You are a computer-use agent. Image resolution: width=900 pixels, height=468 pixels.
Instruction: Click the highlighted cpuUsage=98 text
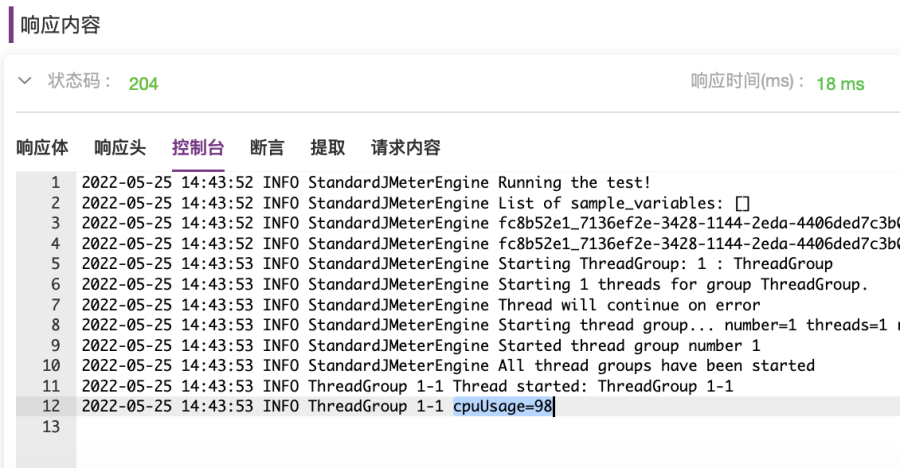click(503, 406)
